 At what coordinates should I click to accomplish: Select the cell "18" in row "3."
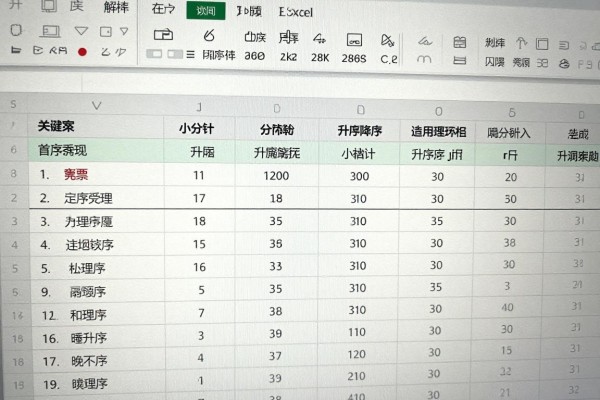pos(199,221)
